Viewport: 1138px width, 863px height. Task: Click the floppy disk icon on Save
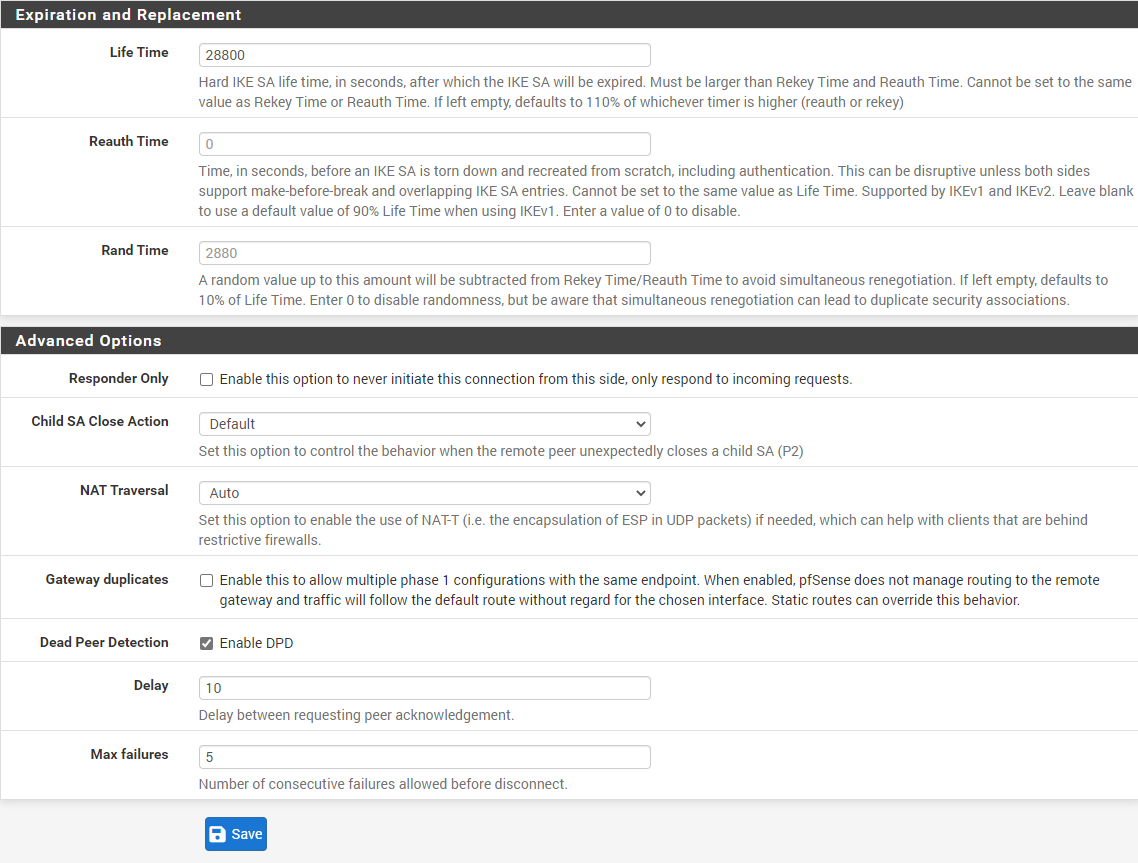[x=218, y=834]
